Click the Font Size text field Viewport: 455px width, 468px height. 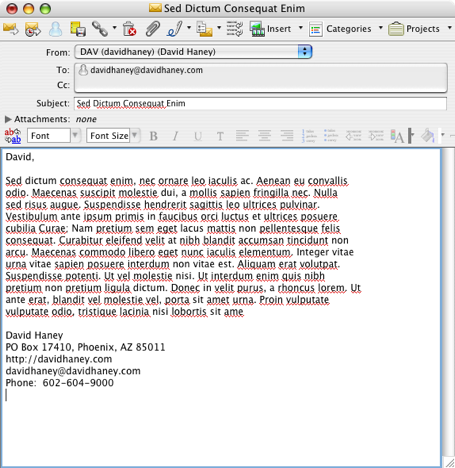pos(108,136)
